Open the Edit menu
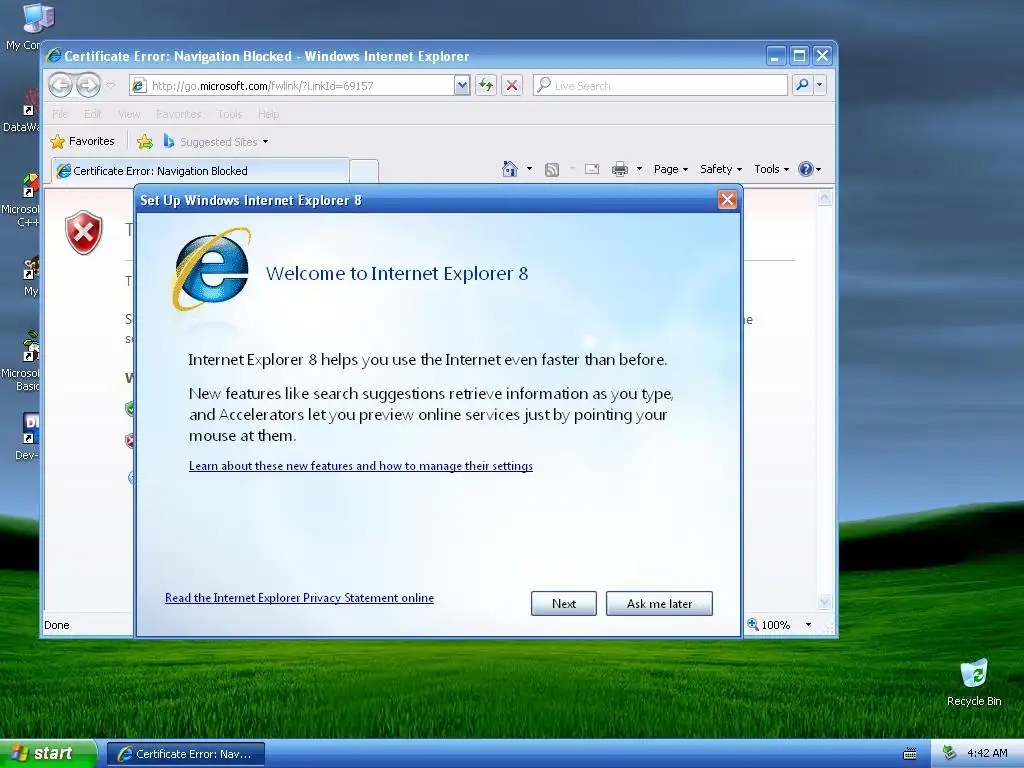 pos(93,114)
